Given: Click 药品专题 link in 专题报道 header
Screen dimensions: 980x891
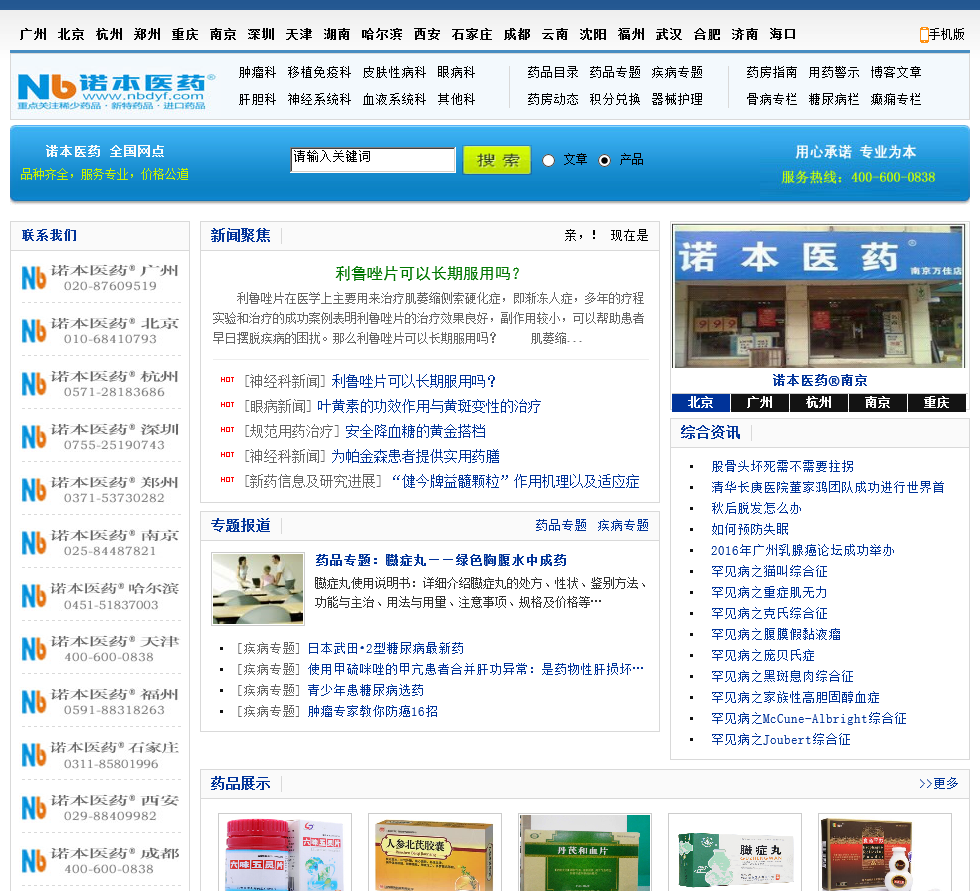Looking at the screenshot, I should click(561, 525).
